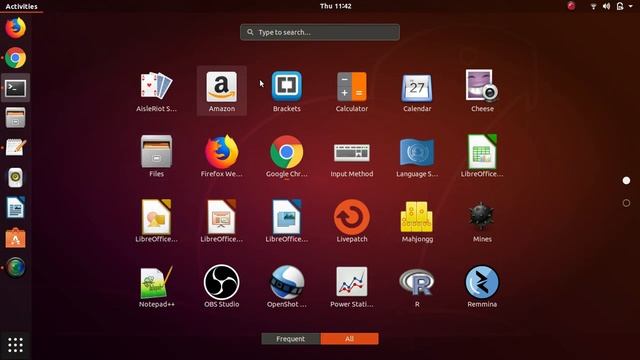
Task: Open Power Statistics
Action: click(x=352, y=287)
